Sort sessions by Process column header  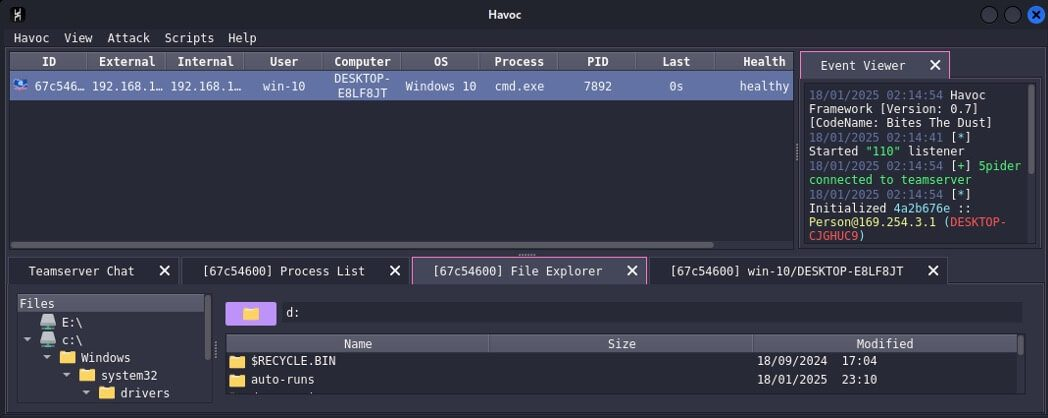coord(519,62)
